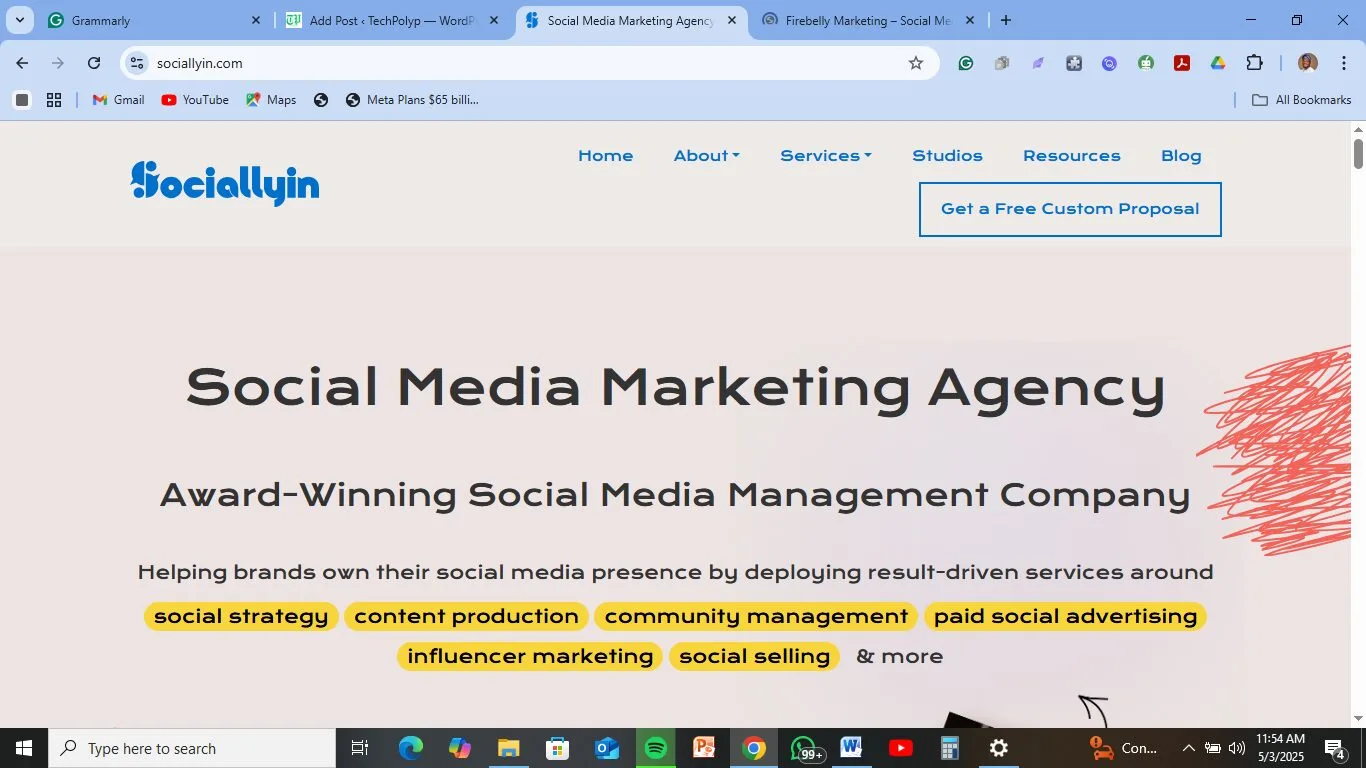Reload the current page

[x=94, y=63]
